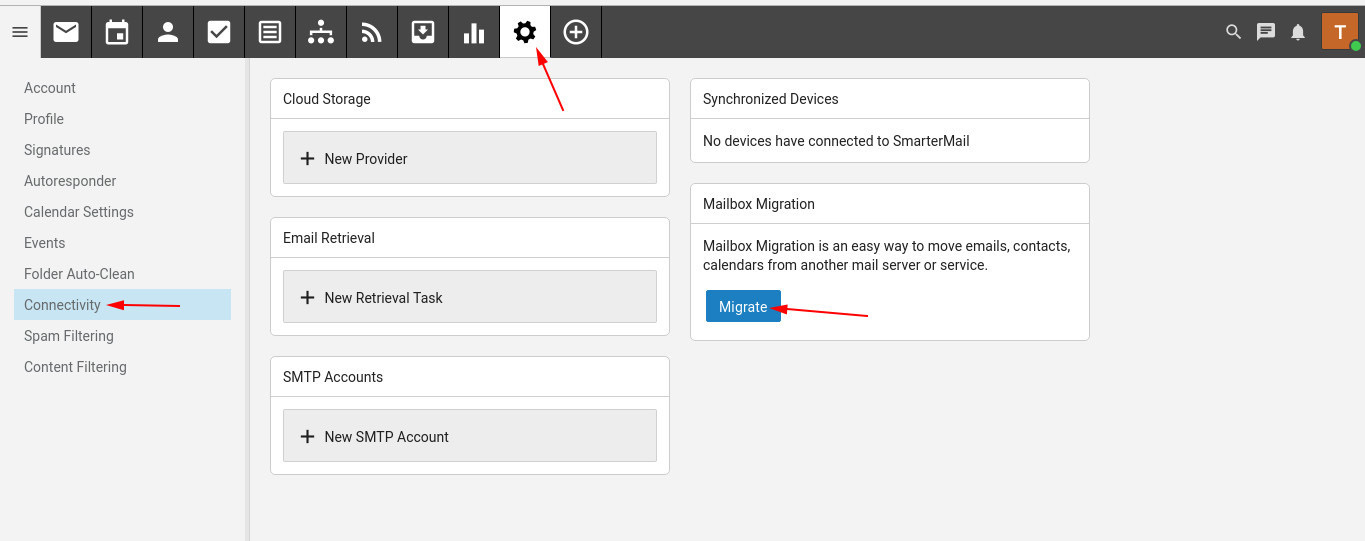Image resolution: width=1365 pixels, height=541 pixels.
Task: Click the notifications bell icon
Action: 1298,32
